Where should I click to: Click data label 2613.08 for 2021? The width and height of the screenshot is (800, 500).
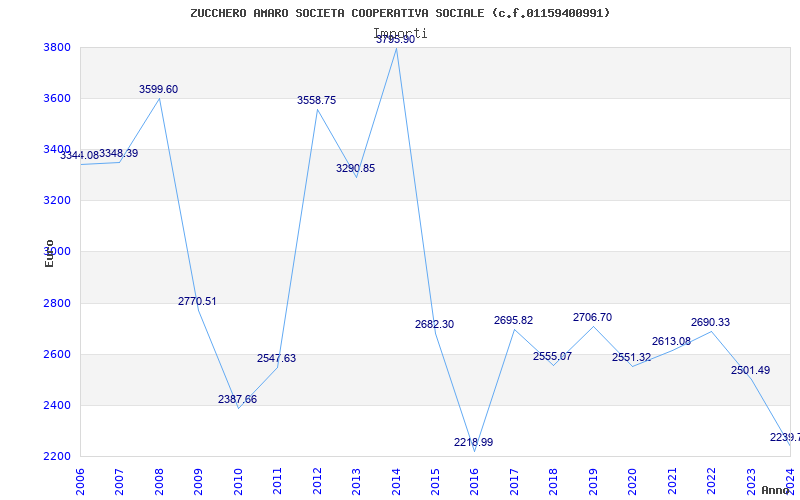coord(671,341)
